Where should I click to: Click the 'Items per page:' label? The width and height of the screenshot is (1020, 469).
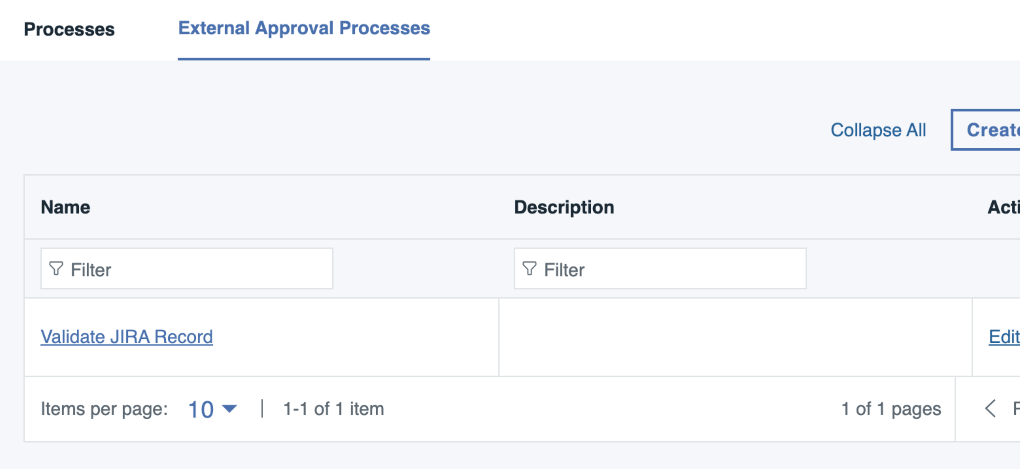(104, 409)
